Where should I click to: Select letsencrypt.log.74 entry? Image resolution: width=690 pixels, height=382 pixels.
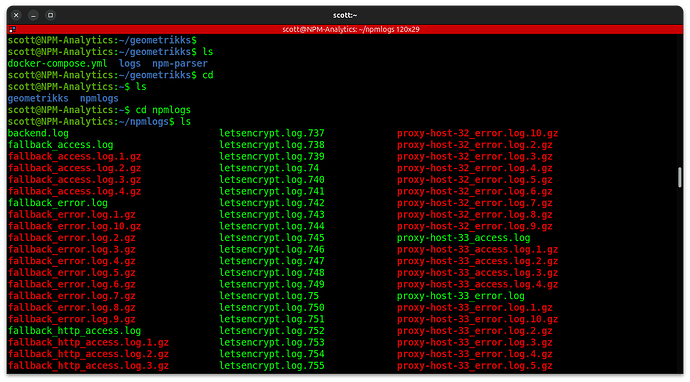click(269, 168)
